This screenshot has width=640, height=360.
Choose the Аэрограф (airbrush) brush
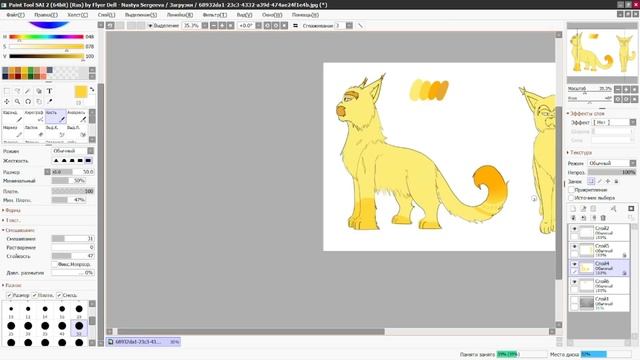[x=34, y=116]
